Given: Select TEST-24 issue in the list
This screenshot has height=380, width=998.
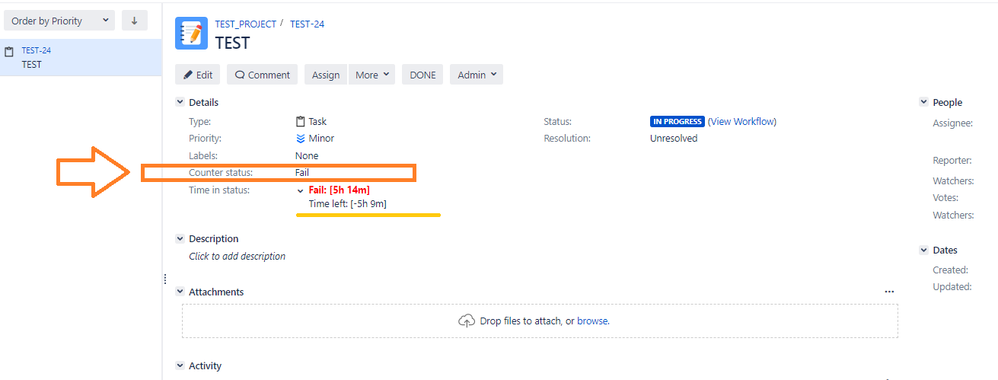Looking at the screenshot, I should [81, 57].
